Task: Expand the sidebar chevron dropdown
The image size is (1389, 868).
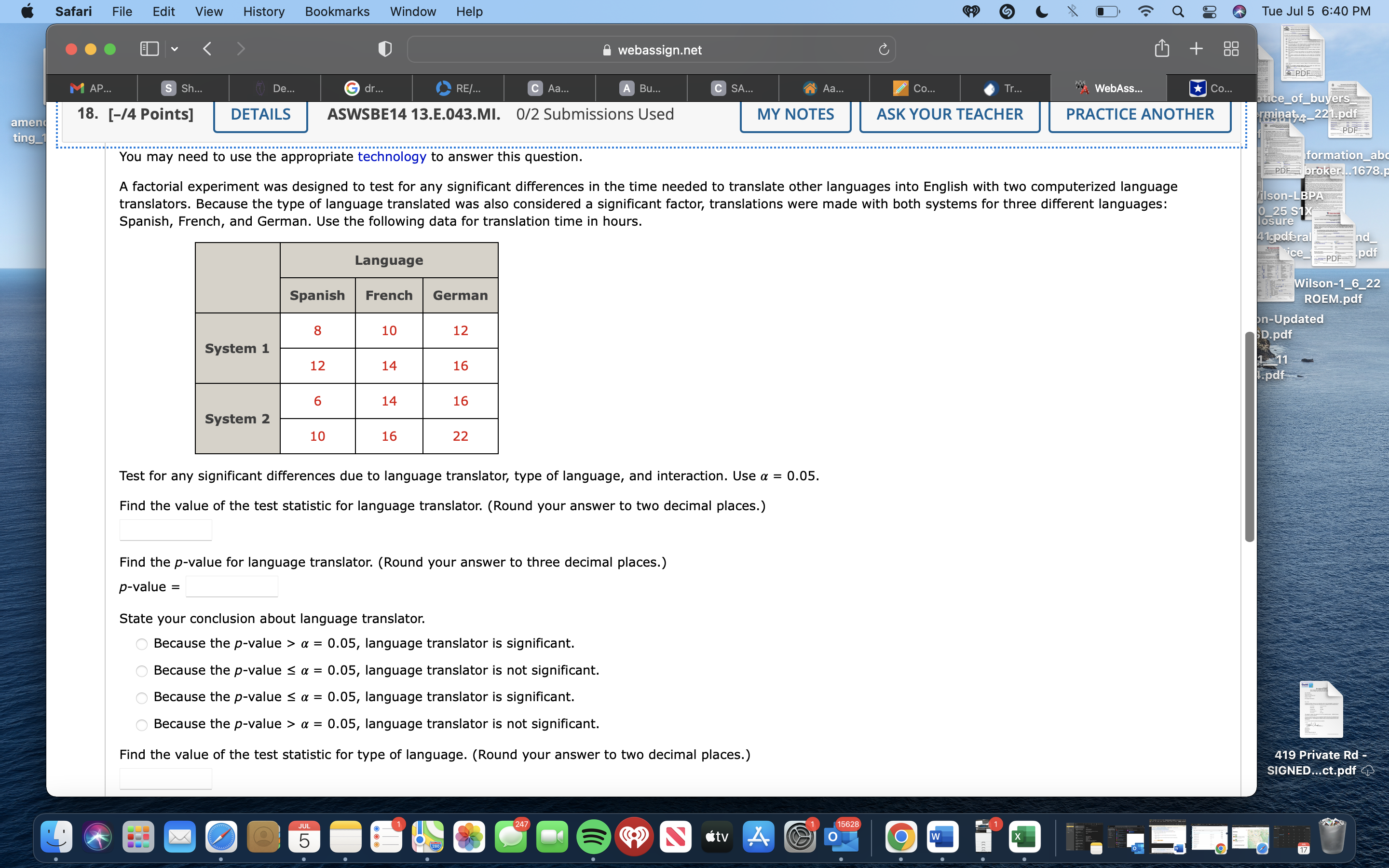Action: pyautogui.click(x=175, y=49)
